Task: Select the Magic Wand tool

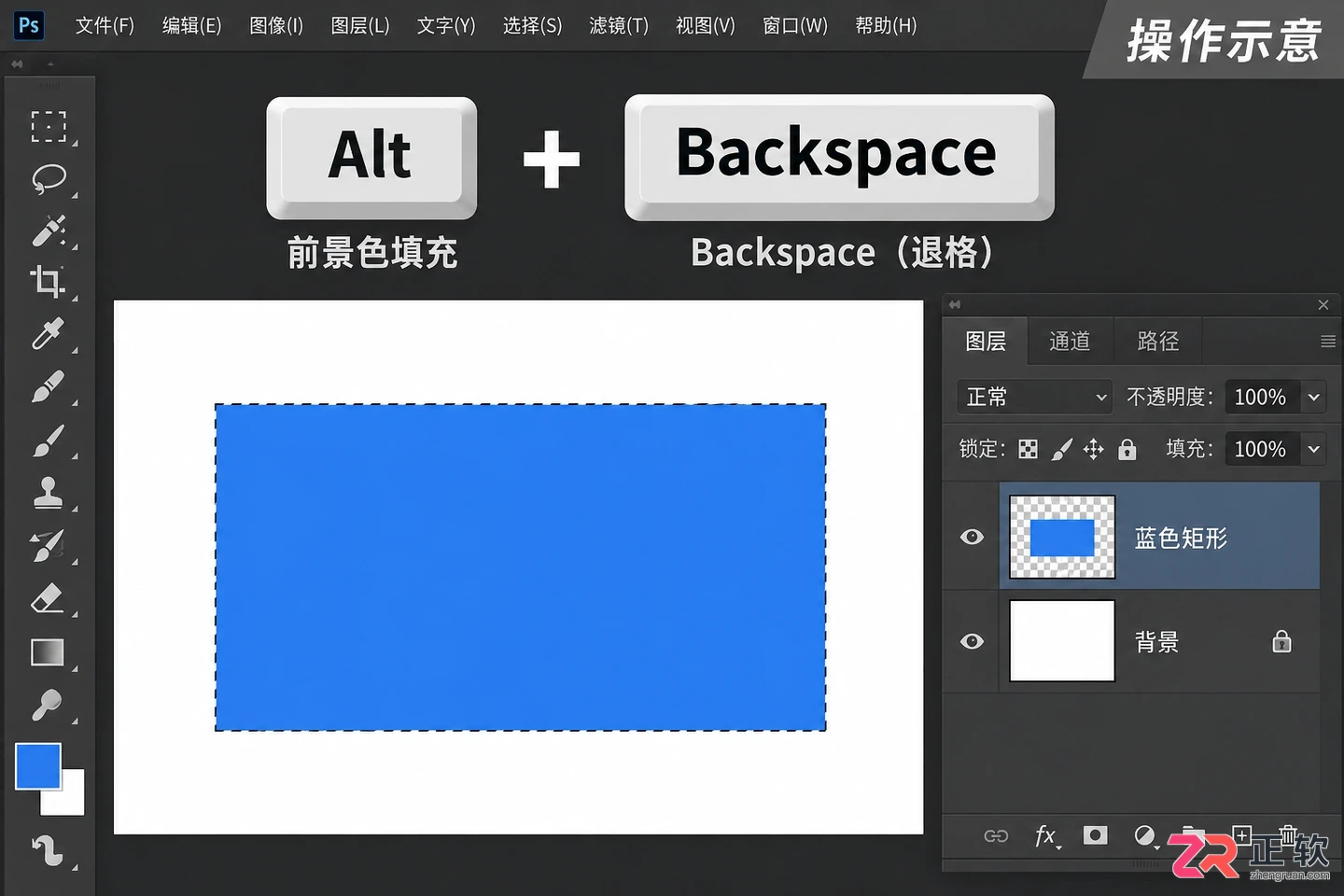Action: tap(49, 230)
